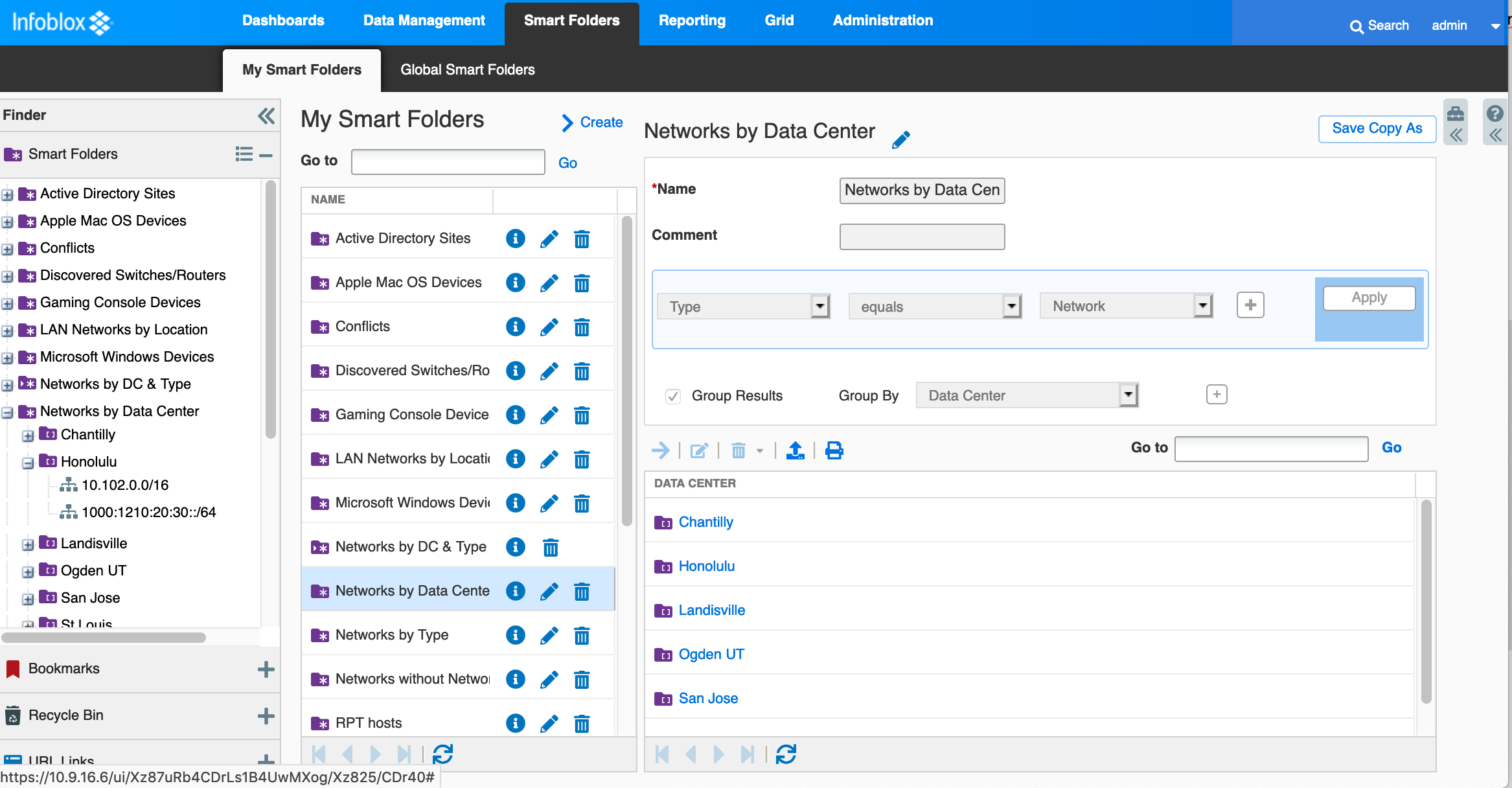
Task: Click the print icon in the results toolbar
Action: pos(834,449)
